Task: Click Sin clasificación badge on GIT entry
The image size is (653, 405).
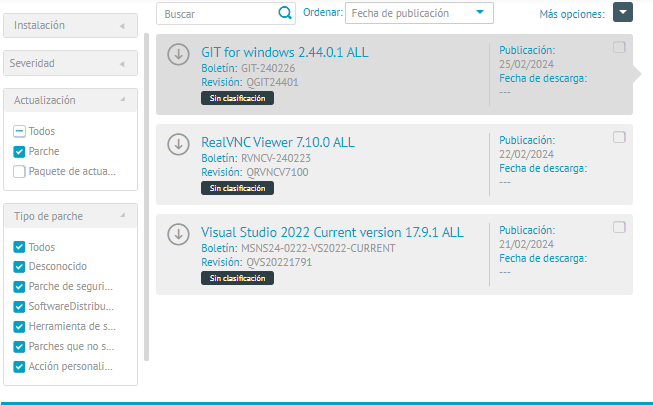Action: coord(237,98)
